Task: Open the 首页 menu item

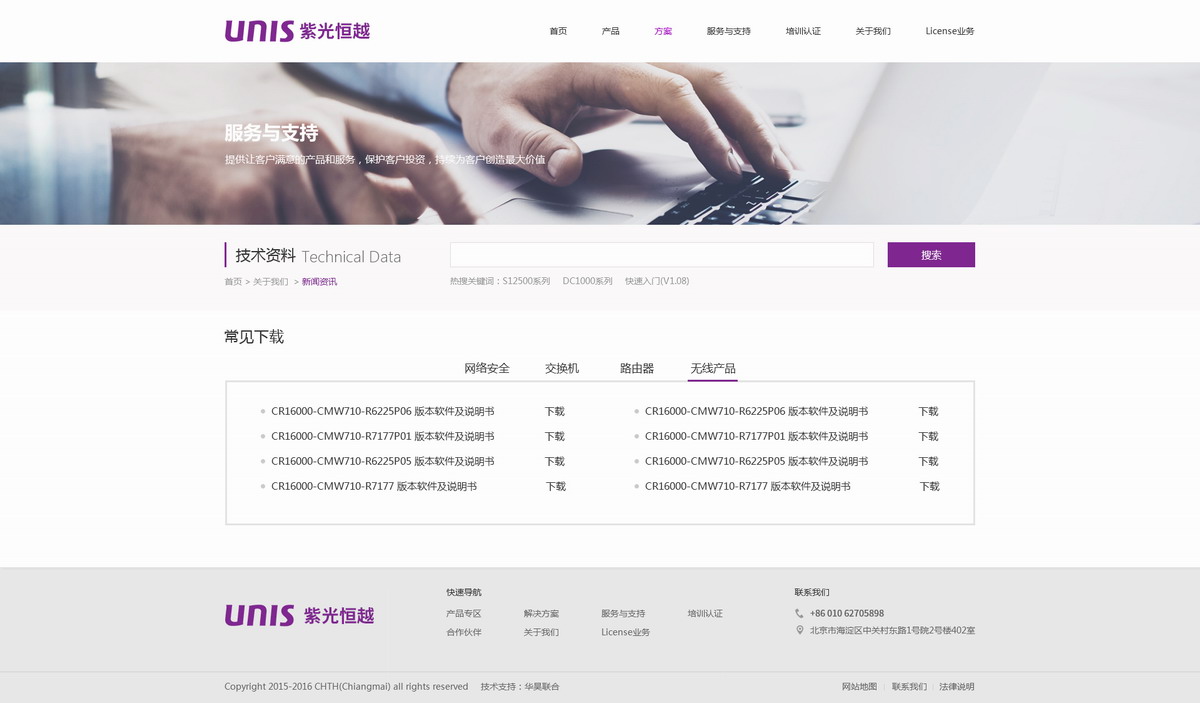Action: (558, 31)
